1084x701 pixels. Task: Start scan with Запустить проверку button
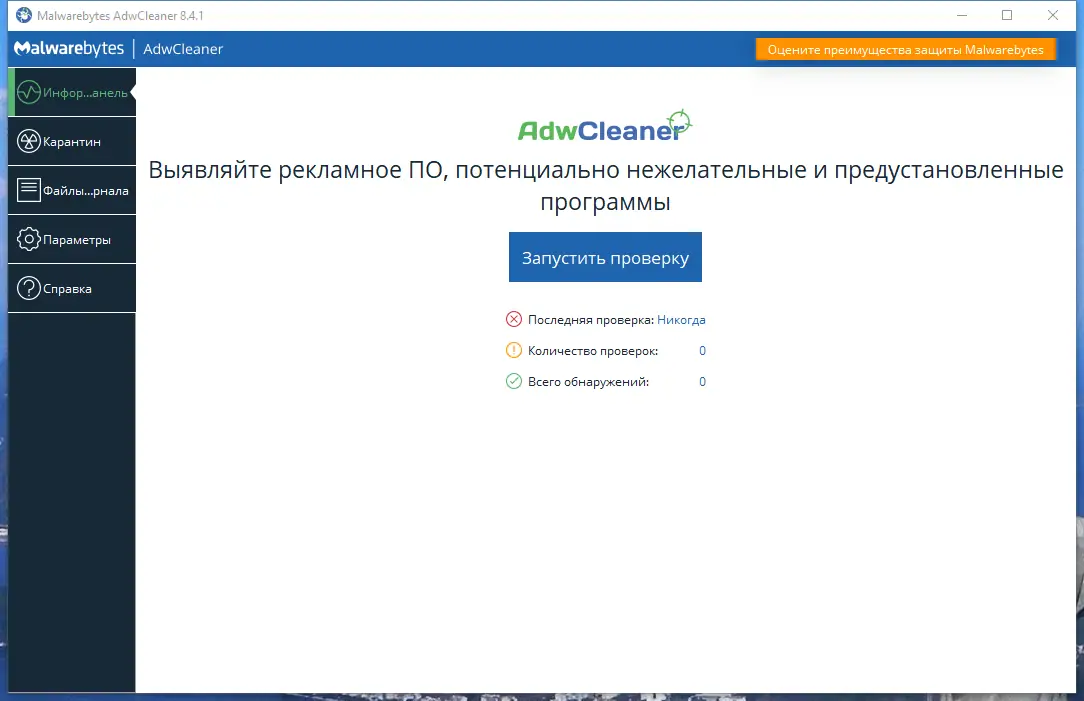[x=605, y=257]
